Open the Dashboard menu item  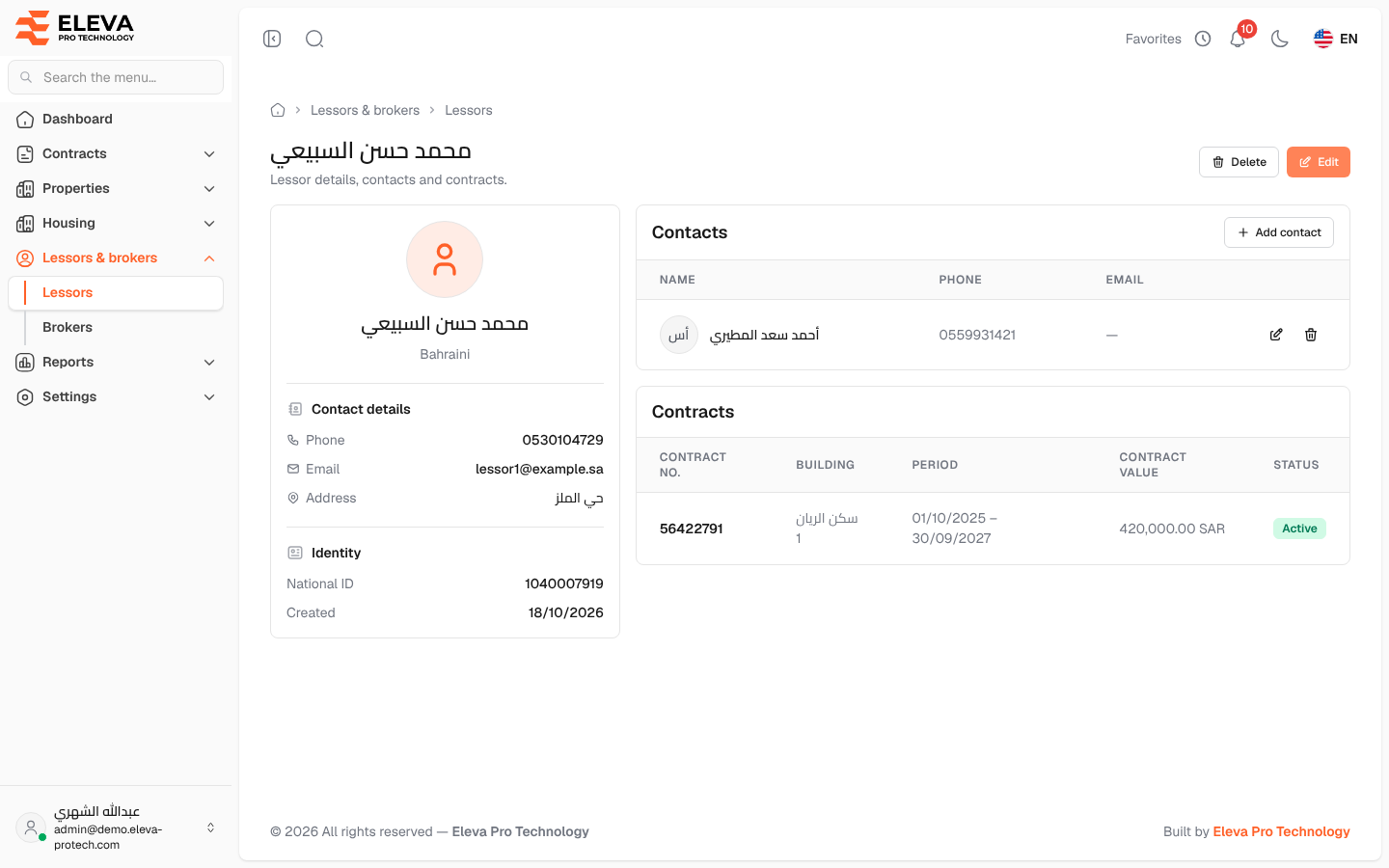tap(116, 119)
